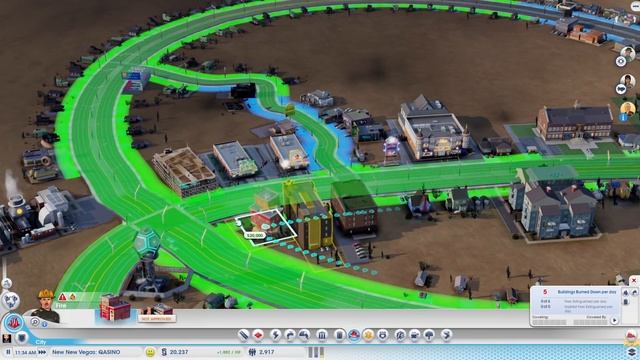Viewport: 640px width, 360px height.
Task: Open the Education menu icon
Action: pos(400,335)
